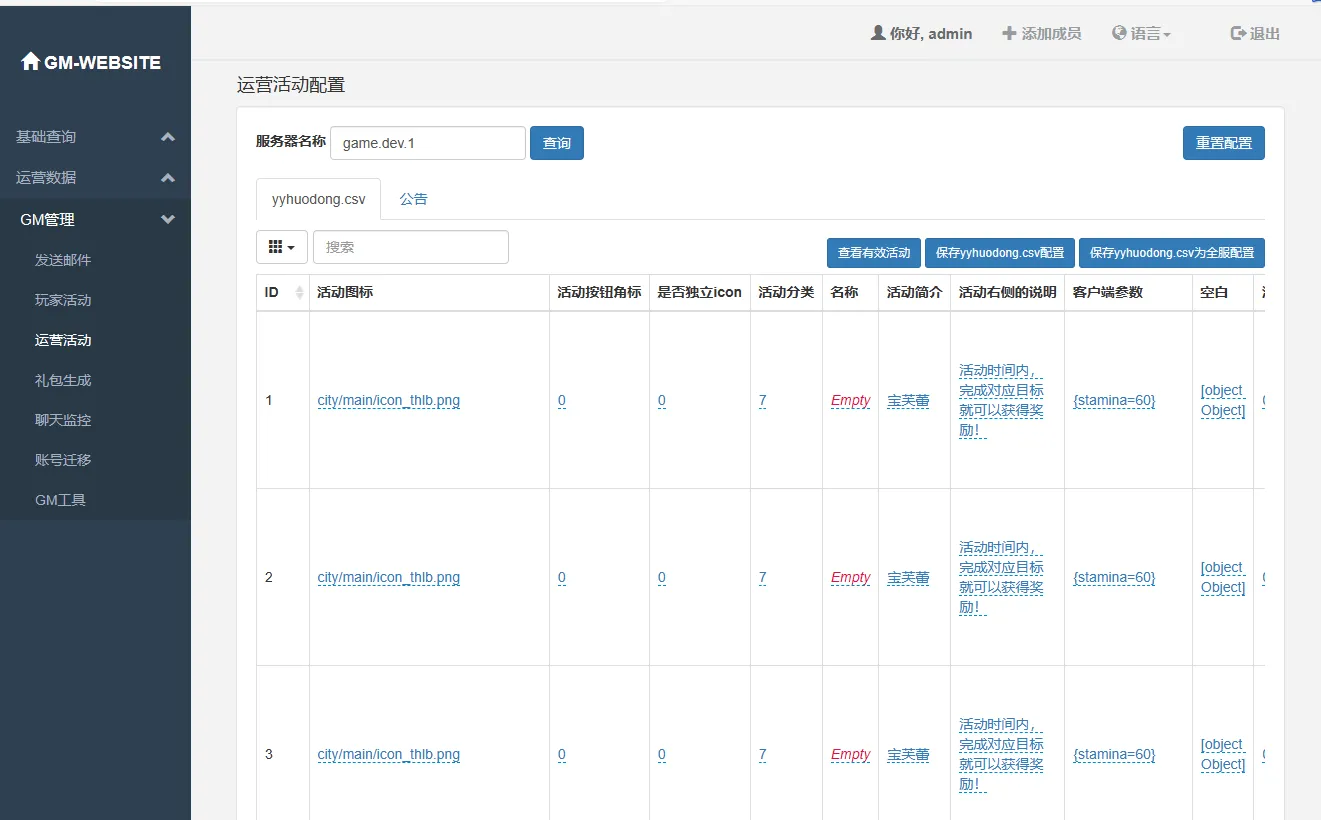The width and height of the screenshot is (1321, 820).
Task: Click the 查询 button
Action: click(x=557, y=143)
